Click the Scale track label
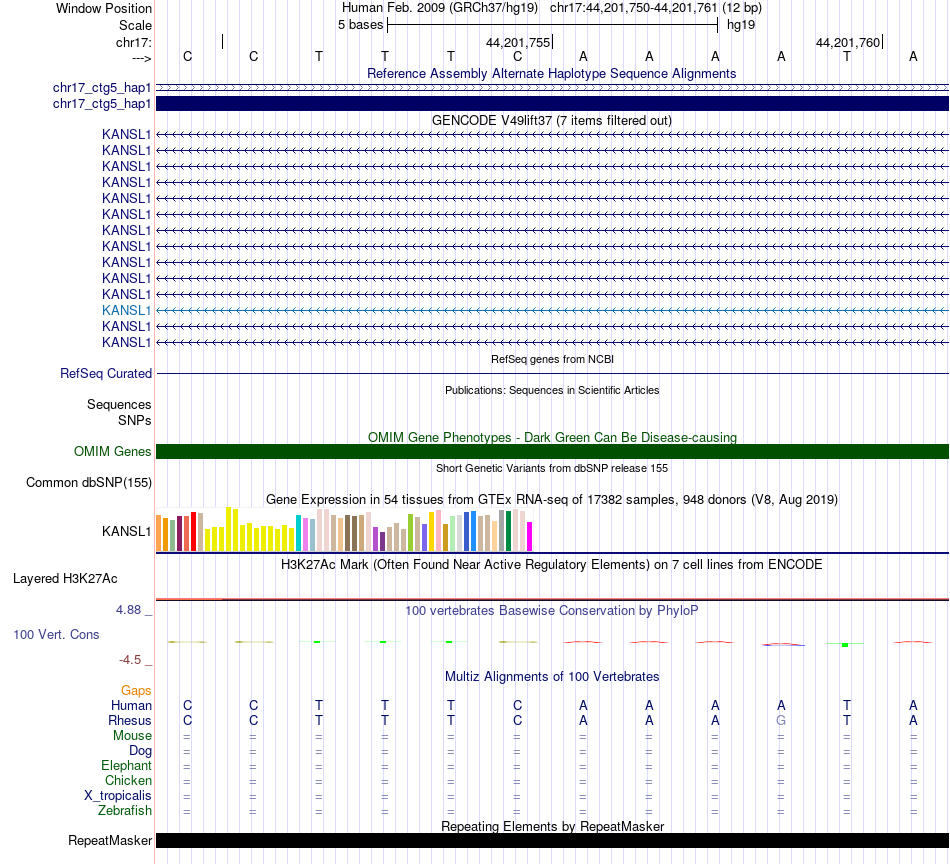This screenshot has width=950, height=864. (135, 25)
